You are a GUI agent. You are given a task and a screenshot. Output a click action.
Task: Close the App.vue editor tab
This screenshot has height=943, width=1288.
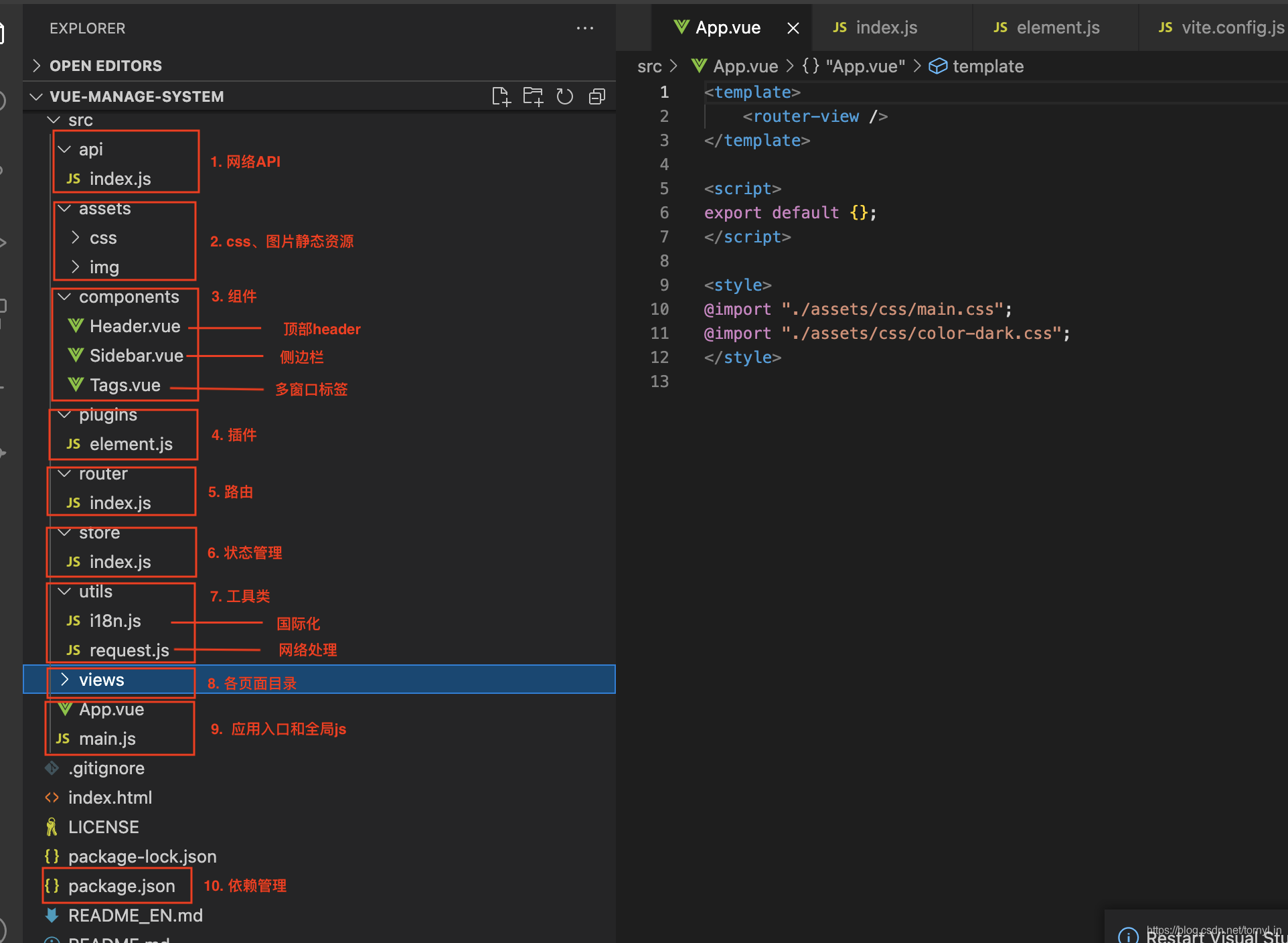[793, 28]
